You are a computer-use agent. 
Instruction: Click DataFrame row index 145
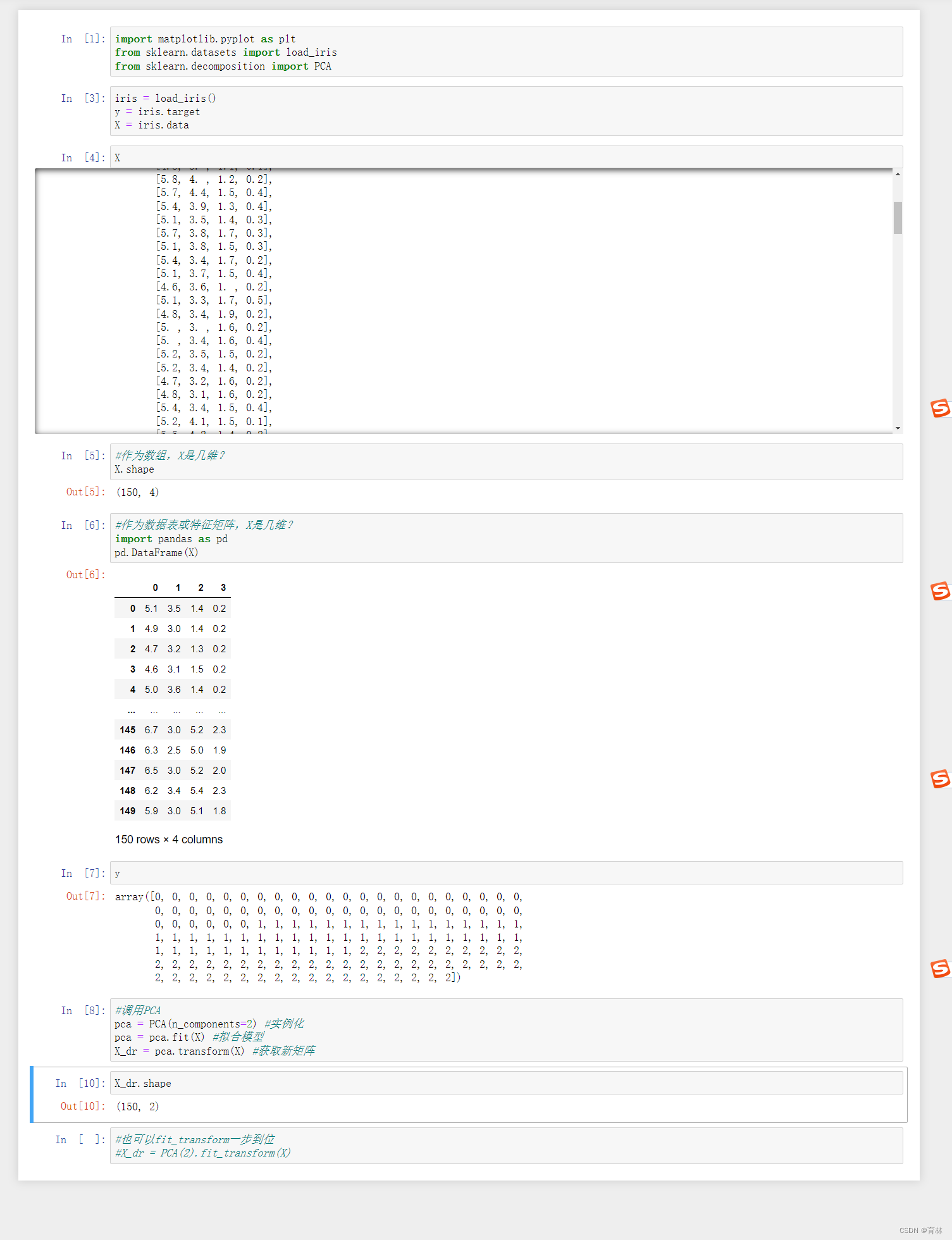[128, 730]
